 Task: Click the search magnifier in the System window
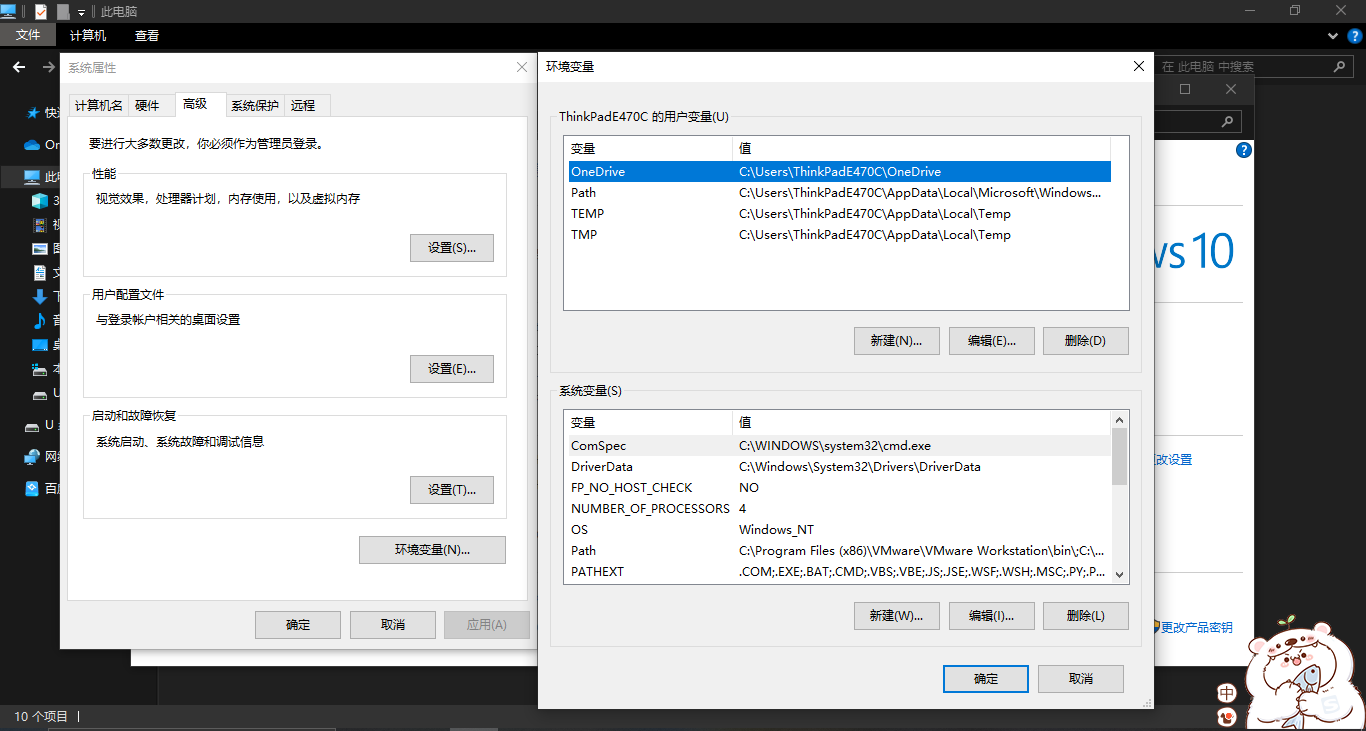click(x=1227, y=121)
